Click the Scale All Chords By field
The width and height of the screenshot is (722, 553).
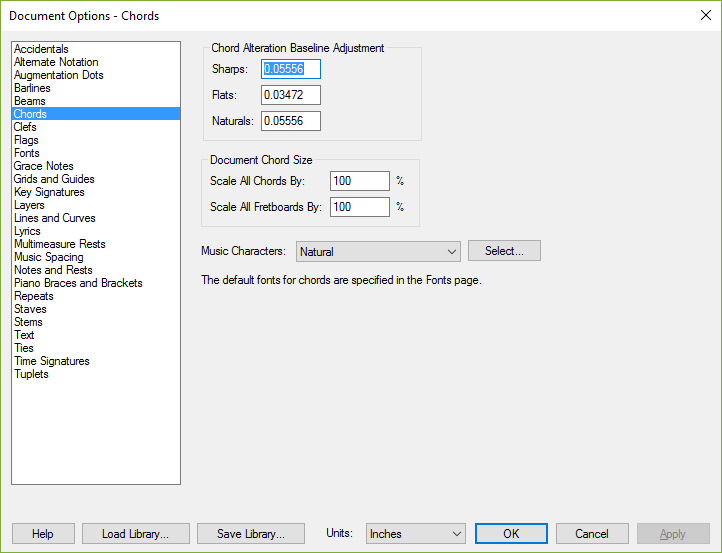[x=360, y=181]
